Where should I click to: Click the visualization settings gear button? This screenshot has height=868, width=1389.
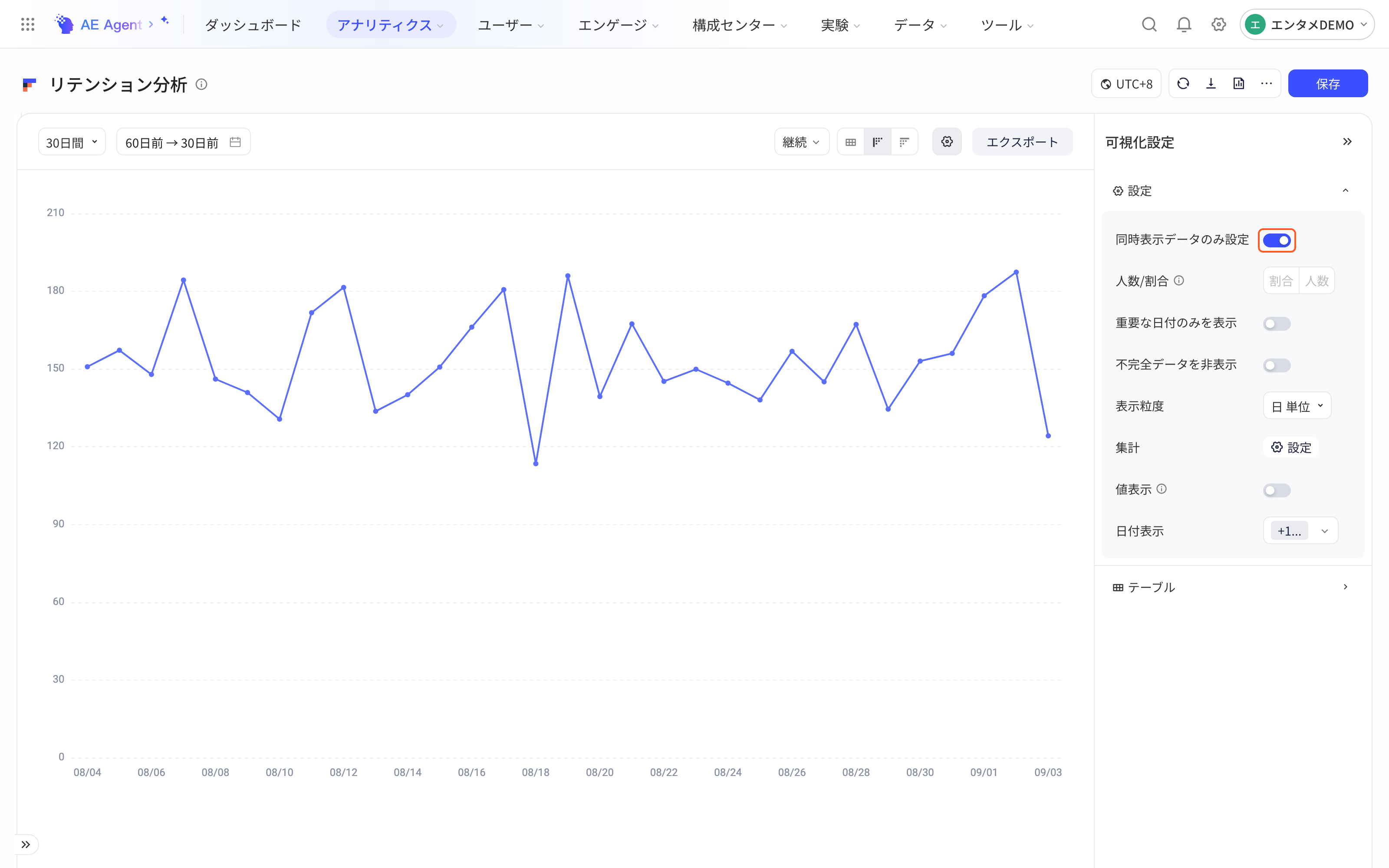click(x=947, y=142)
